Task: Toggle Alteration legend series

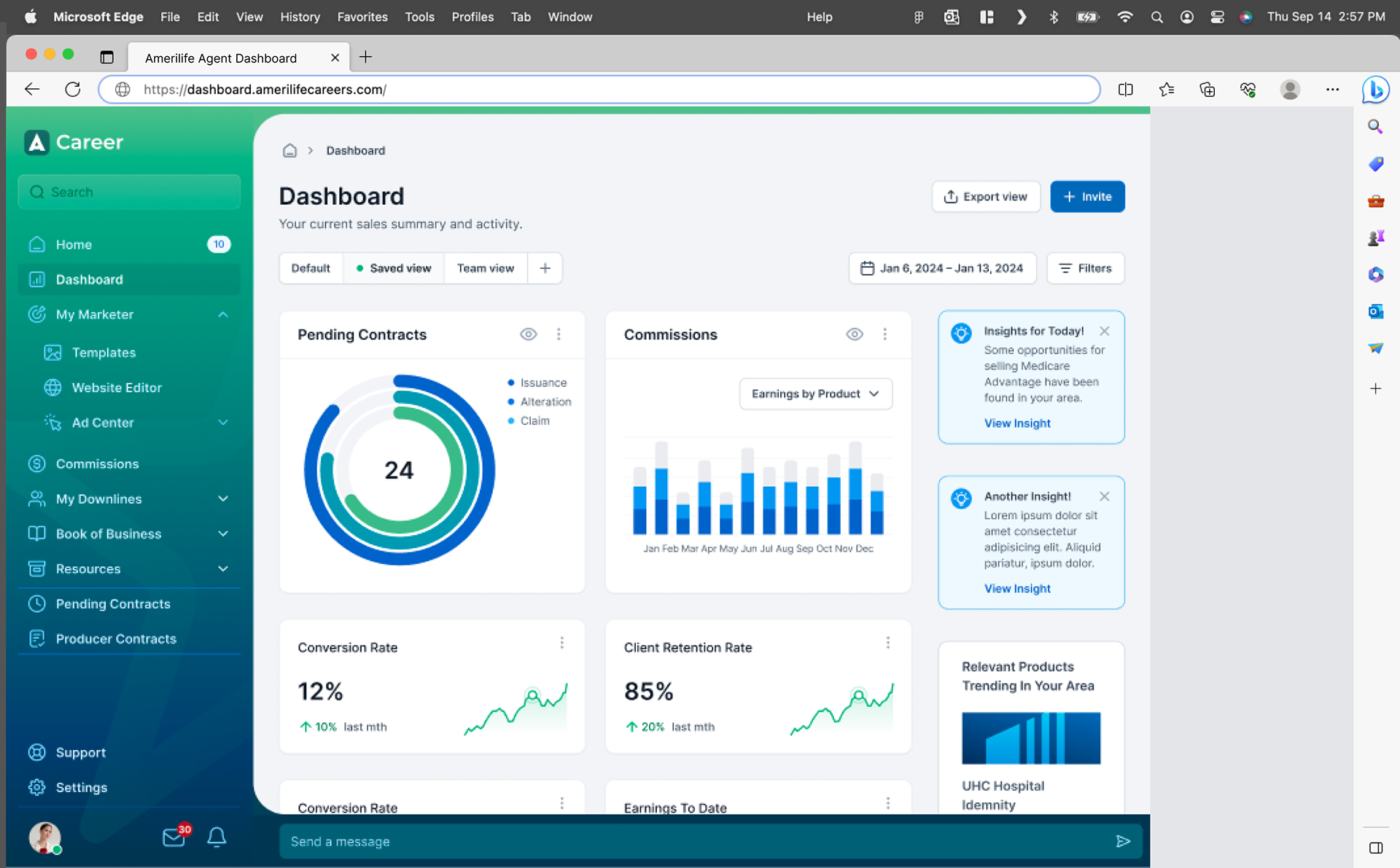Action: point(540,402)
